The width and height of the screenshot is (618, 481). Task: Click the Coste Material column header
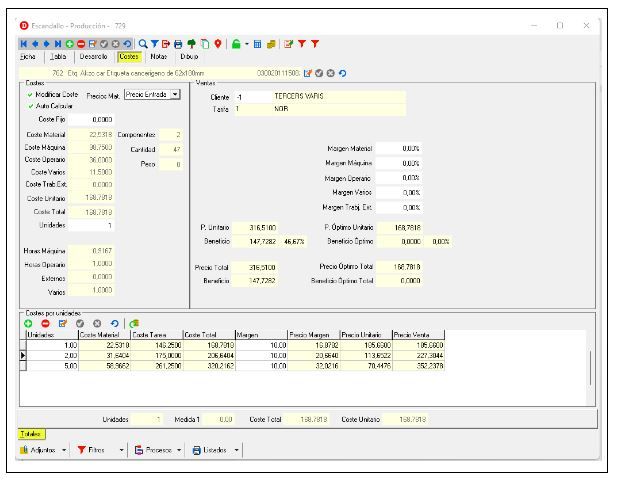click(104, 335)
